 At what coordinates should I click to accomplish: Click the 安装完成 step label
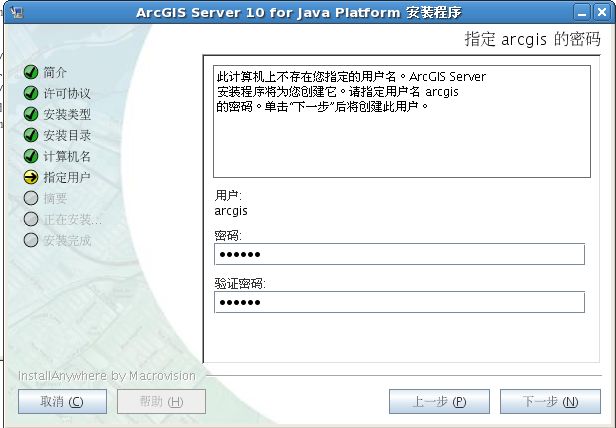point(67,240)
